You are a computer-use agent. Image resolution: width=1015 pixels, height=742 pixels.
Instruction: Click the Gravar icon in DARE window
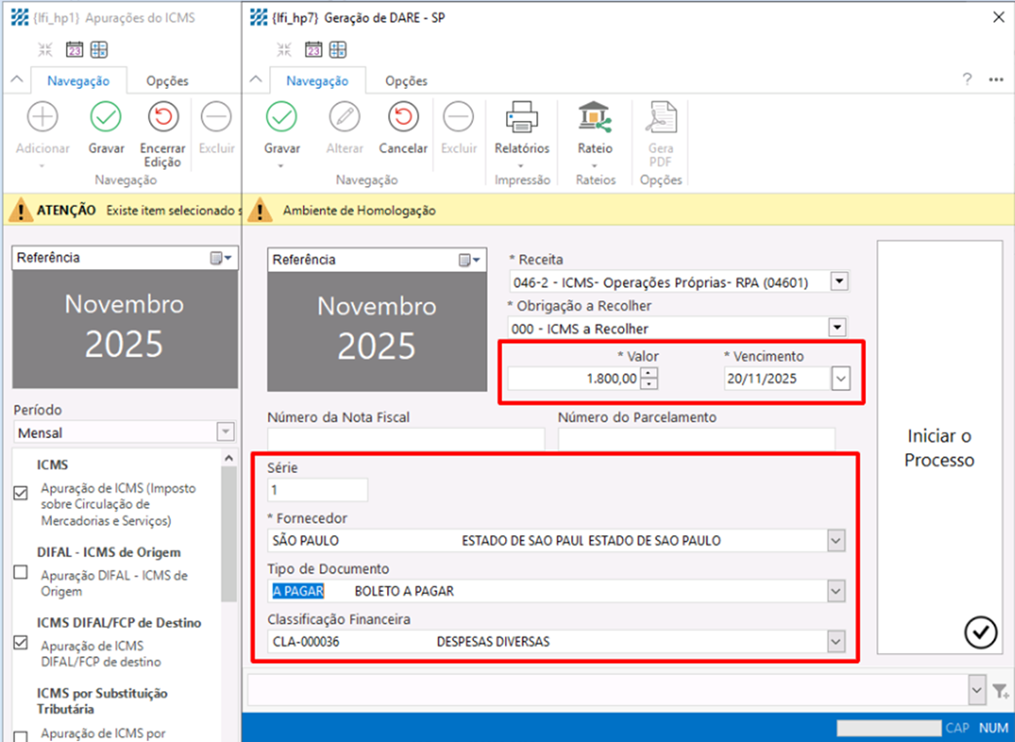coord(282,119)
